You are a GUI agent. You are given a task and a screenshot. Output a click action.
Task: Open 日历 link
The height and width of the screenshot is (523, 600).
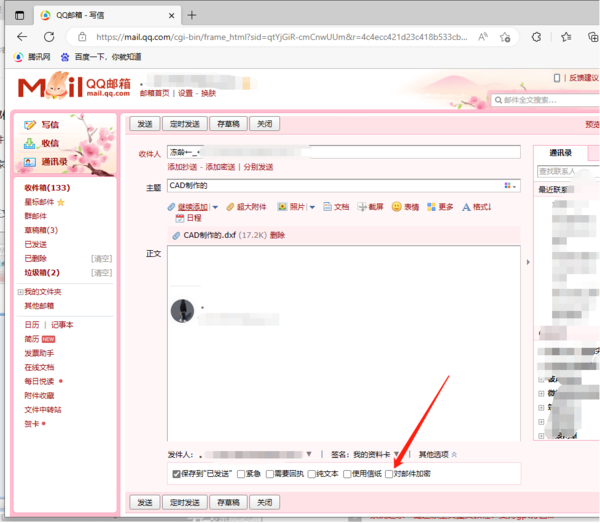pos(32,325)
